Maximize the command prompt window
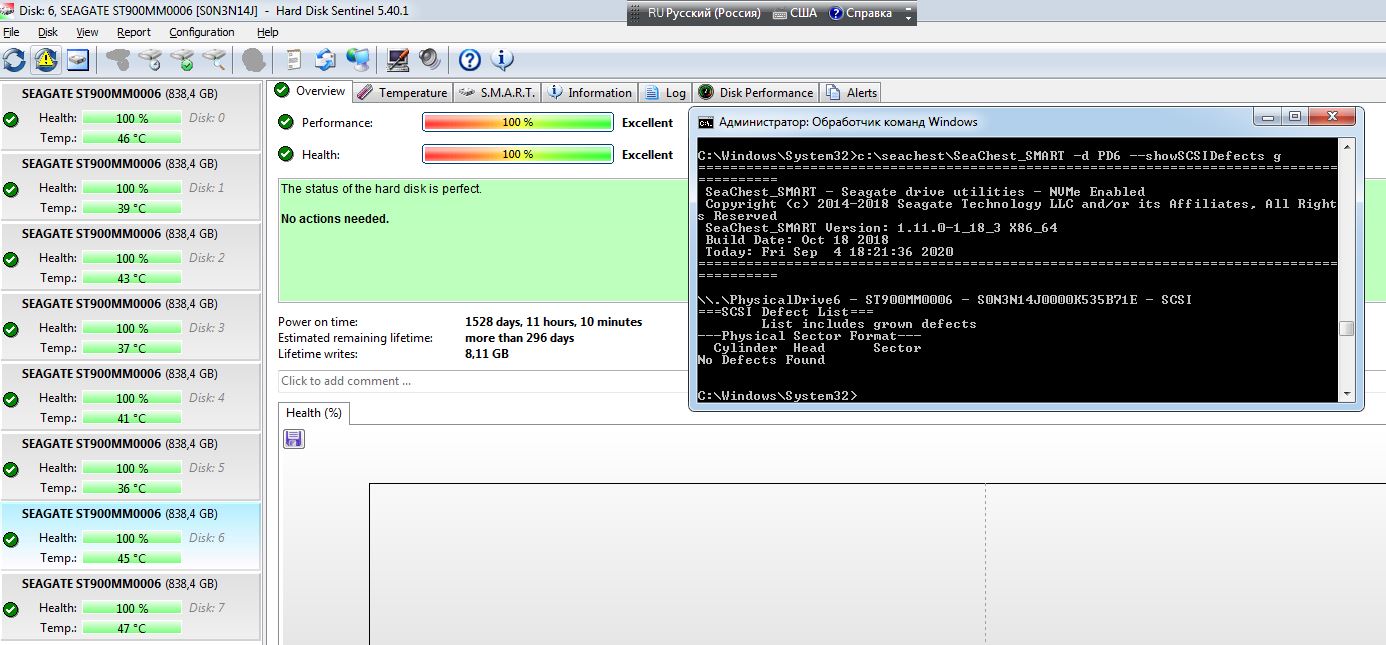The width and height of the screenshot is (1386, 645). (x=1294, y=117)
